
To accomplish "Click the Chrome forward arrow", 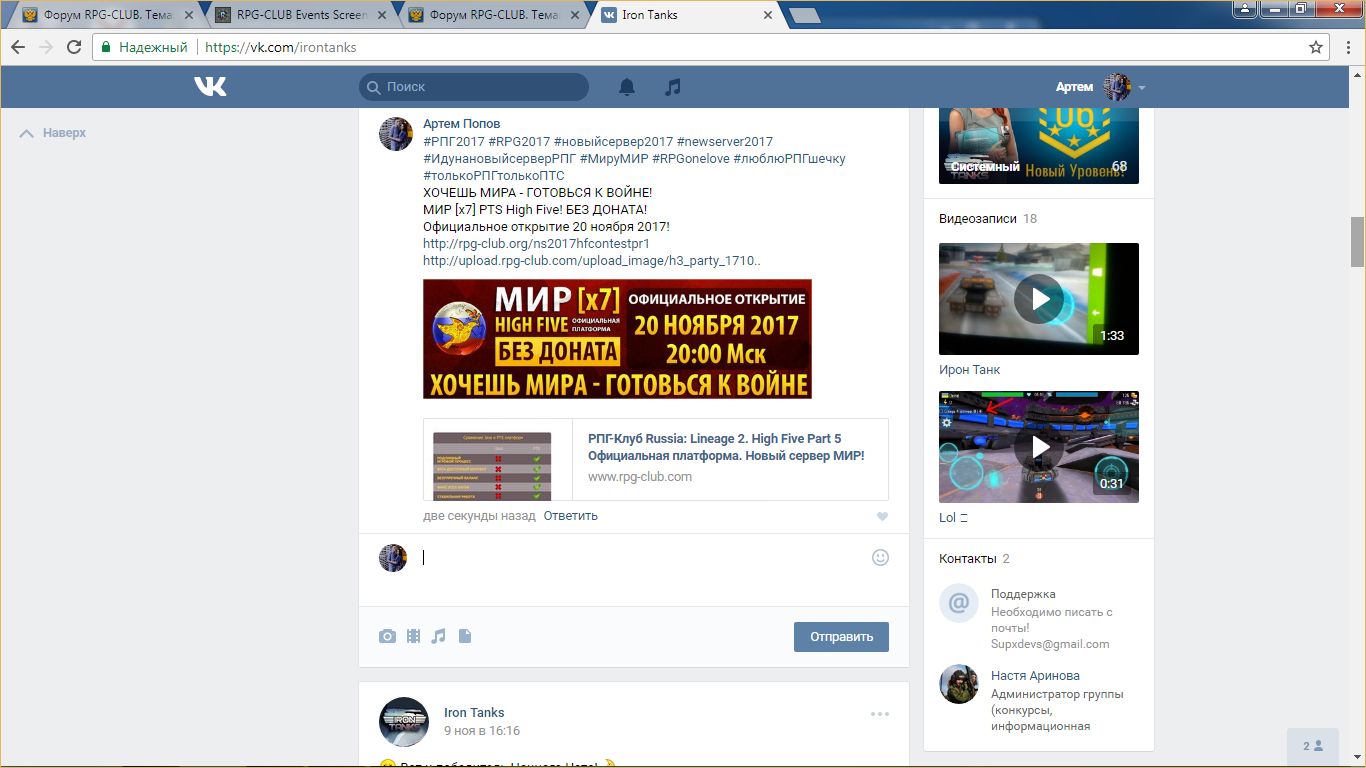I will tap(46, 47).
